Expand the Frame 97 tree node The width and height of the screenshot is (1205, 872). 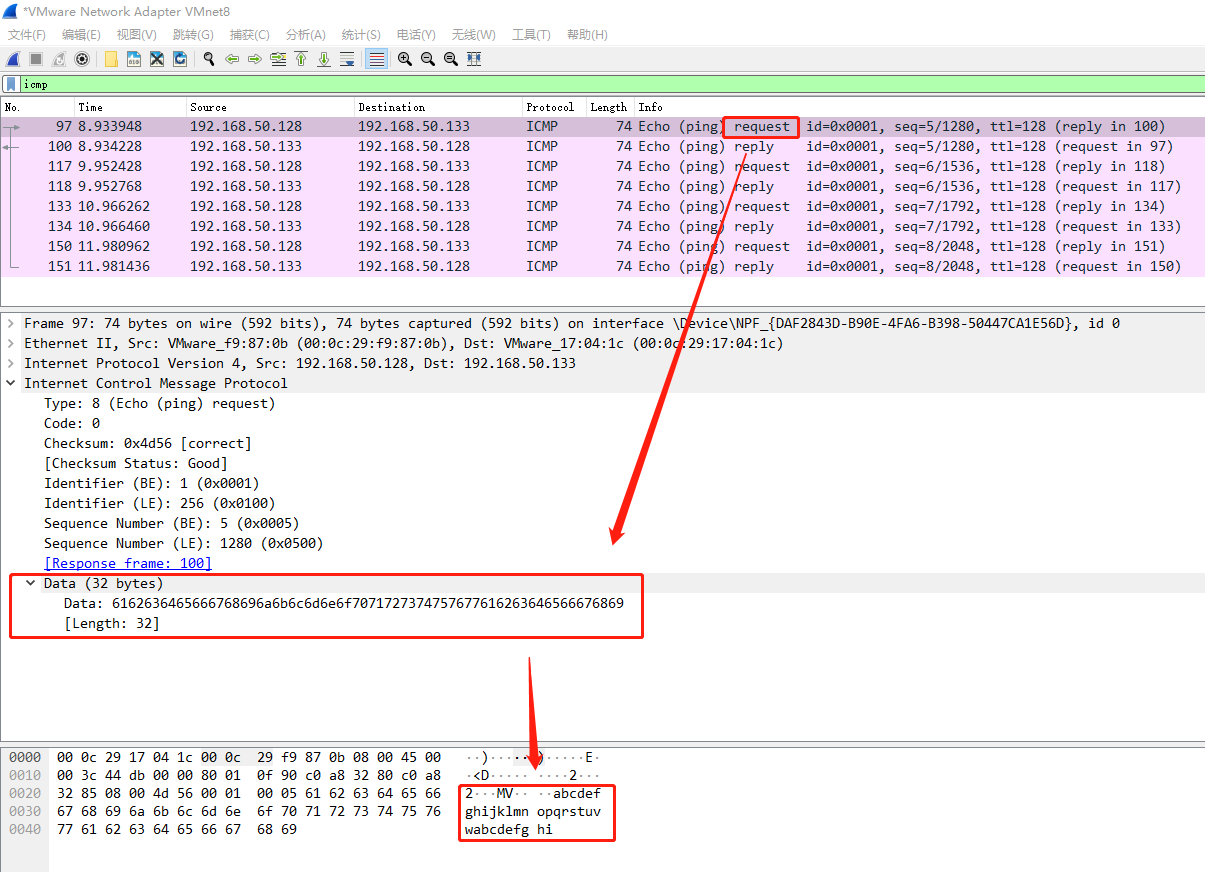[x=11, y=323]
